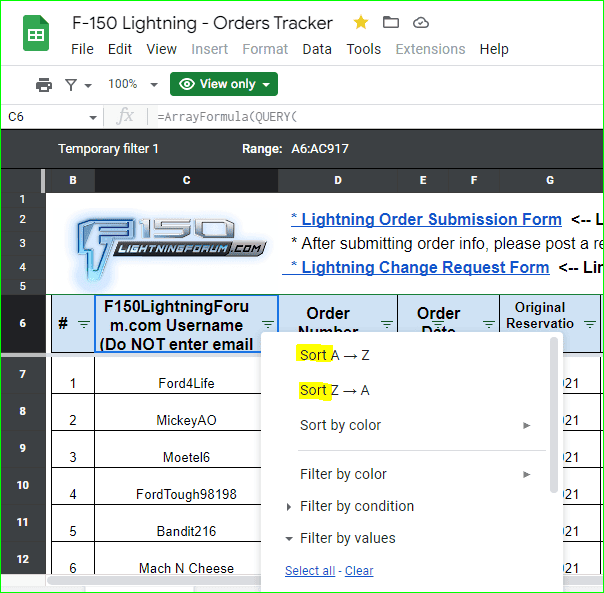Viewport: 604px width, 593px height.
Task: Open the Google Sheets home logo
Action: point(36,35)
